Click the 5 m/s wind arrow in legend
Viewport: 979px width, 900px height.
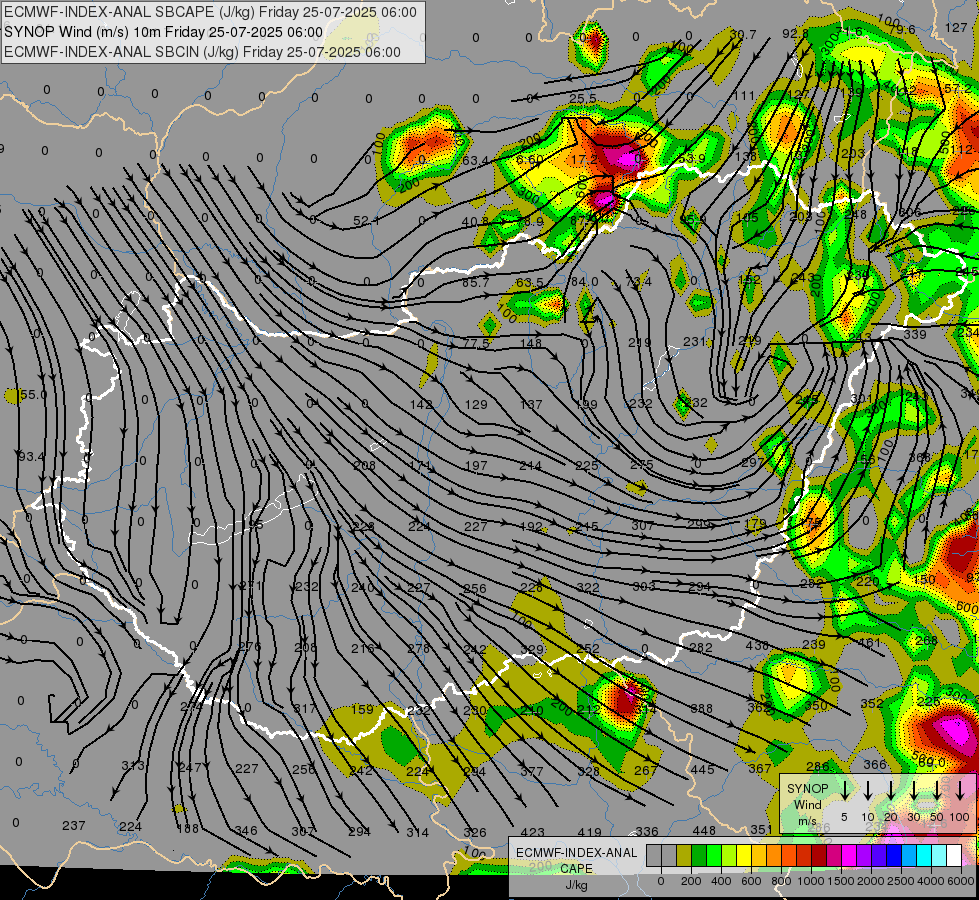[x=845, y=790]
